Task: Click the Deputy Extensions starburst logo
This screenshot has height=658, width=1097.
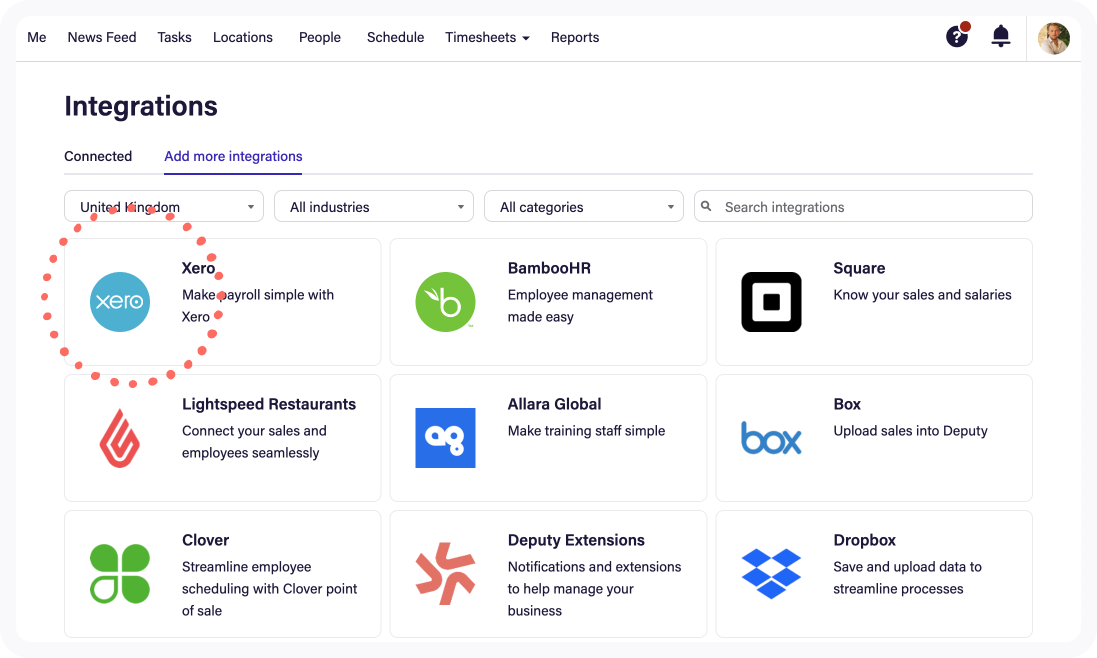Action: pyautogui.click(x=446, y=573)
